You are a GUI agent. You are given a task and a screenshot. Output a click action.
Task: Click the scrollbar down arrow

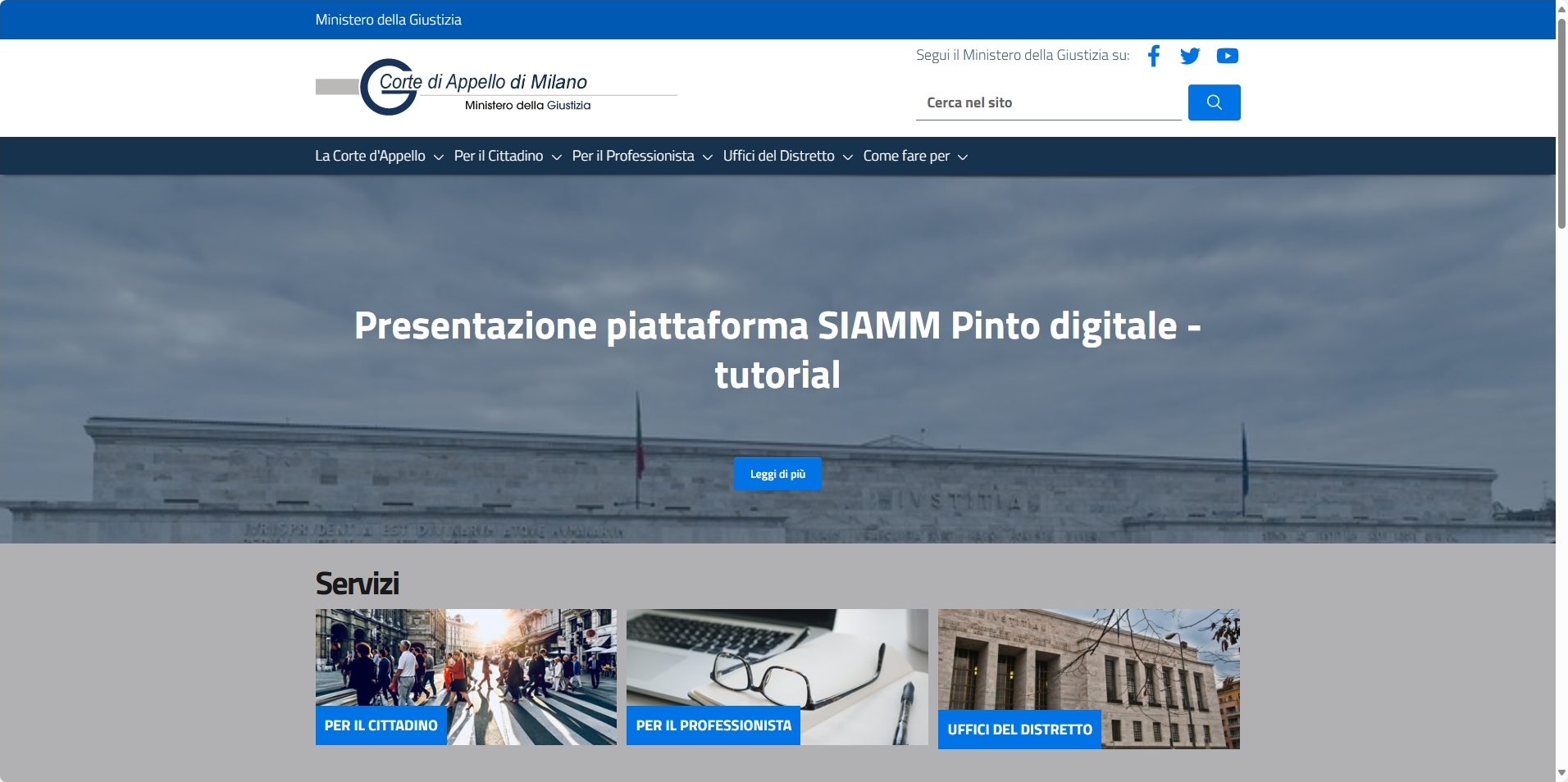[x=1561, y=773]
